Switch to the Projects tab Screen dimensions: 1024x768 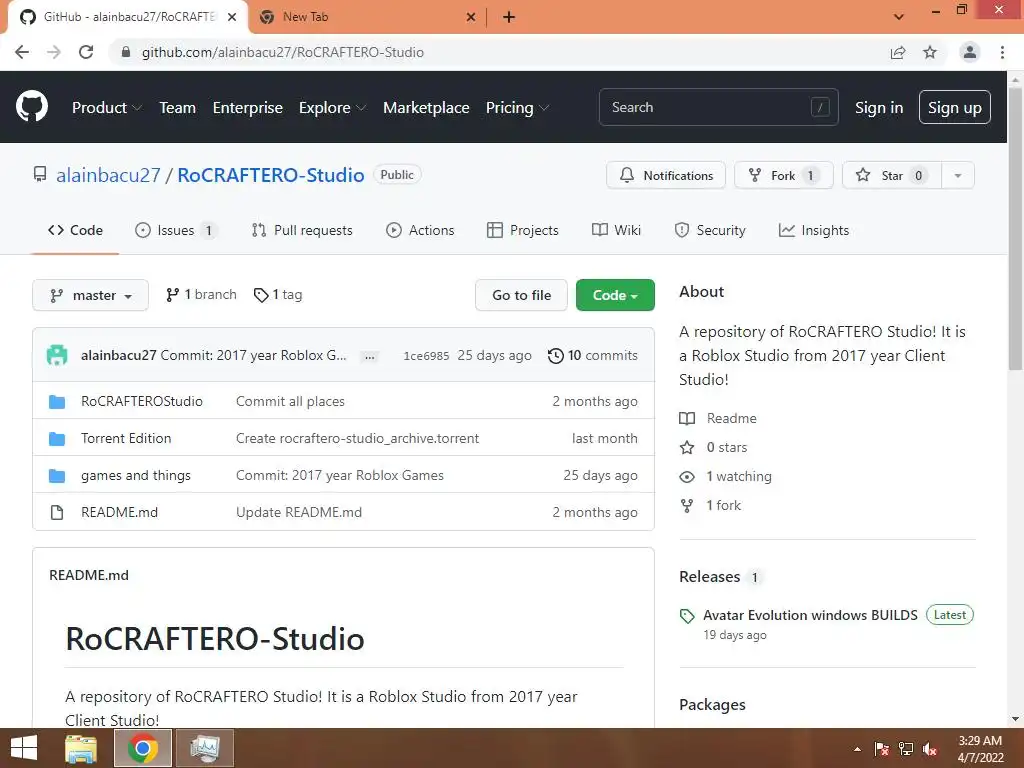tap(522, 230)
